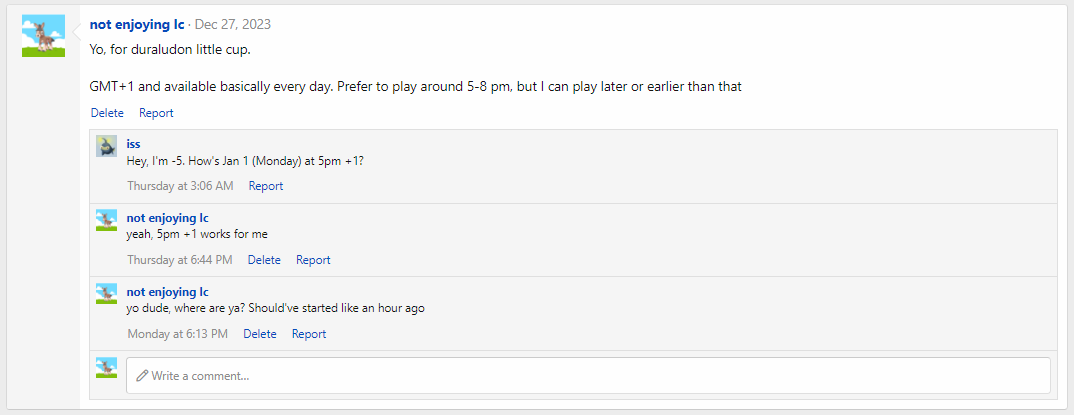Report the "yeah, 5pm +1 works" comment
Viewport: 1074px width, 415px height.
pyautogui.click(x=313, y=260)
